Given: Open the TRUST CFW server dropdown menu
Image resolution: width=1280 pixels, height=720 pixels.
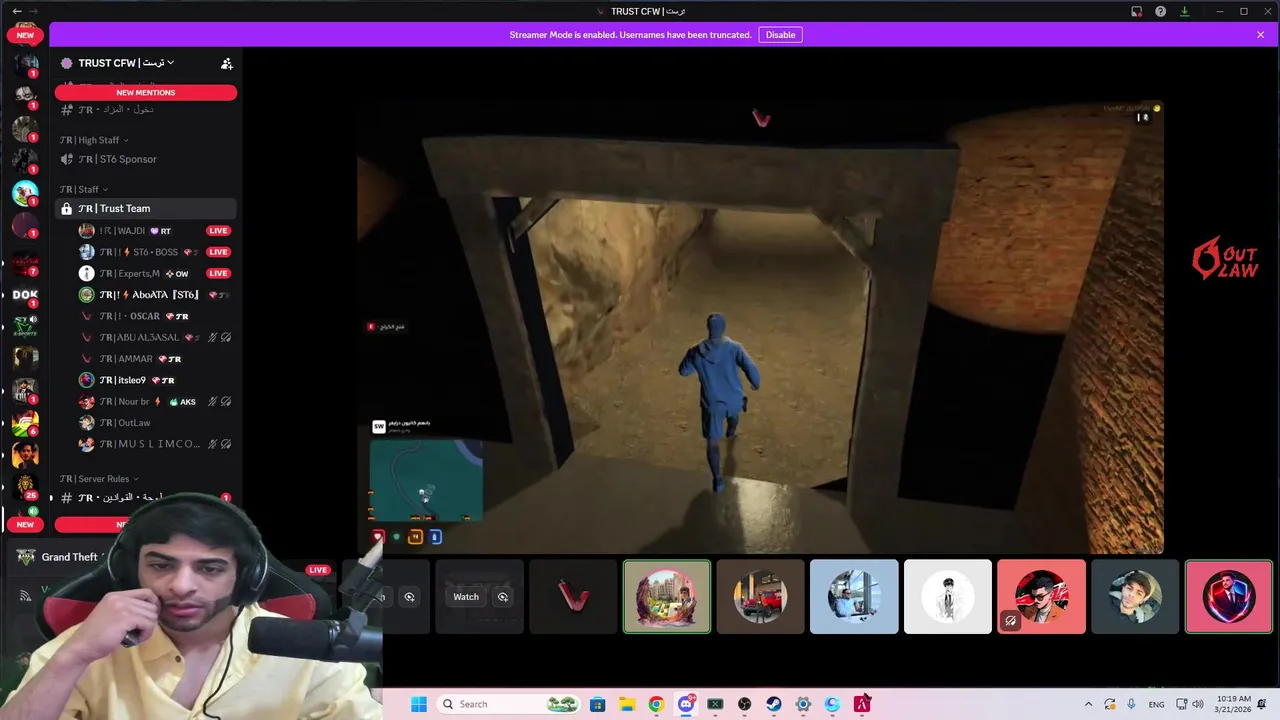Looking at the screenshot, I should coord(126,63).
